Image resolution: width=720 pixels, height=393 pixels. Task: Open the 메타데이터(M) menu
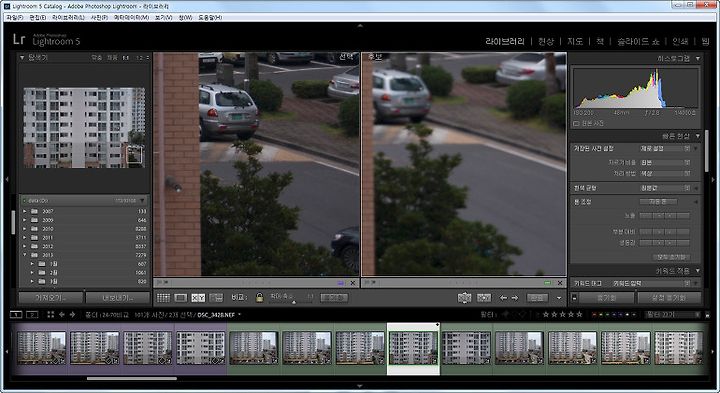coord(131,17)
